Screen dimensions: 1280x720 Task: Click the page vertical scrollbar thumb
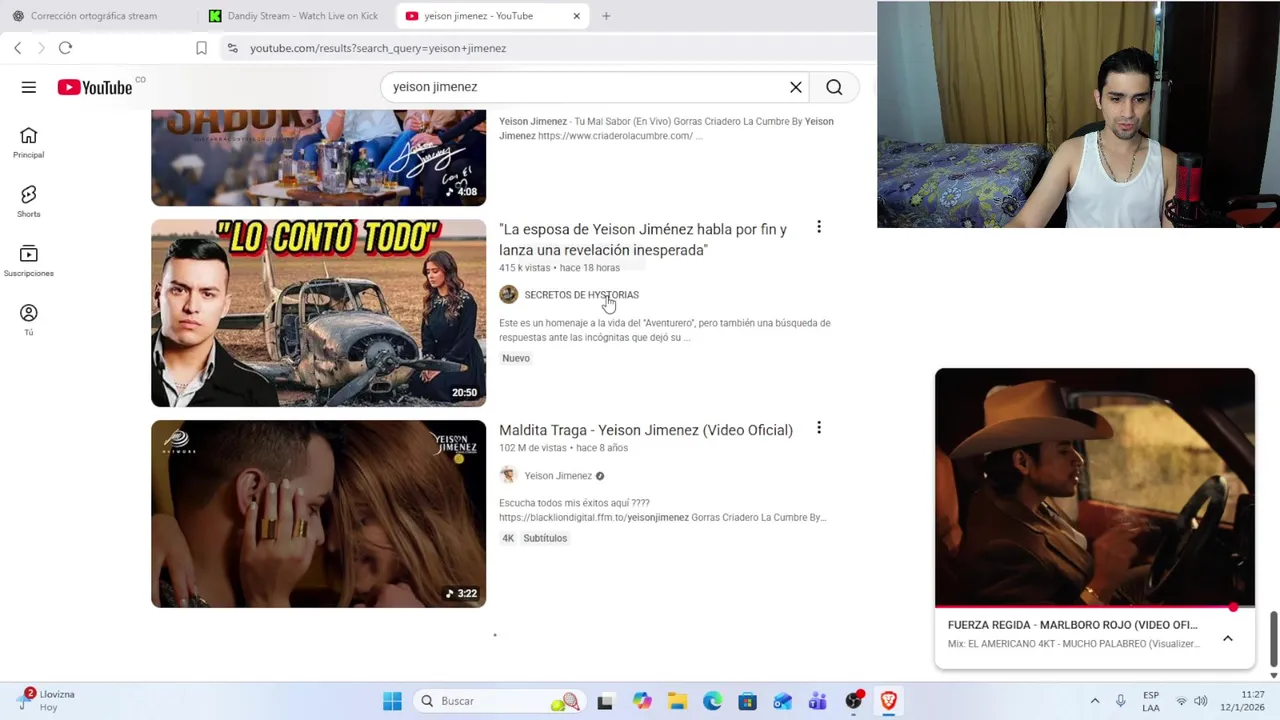point(1273,638)
